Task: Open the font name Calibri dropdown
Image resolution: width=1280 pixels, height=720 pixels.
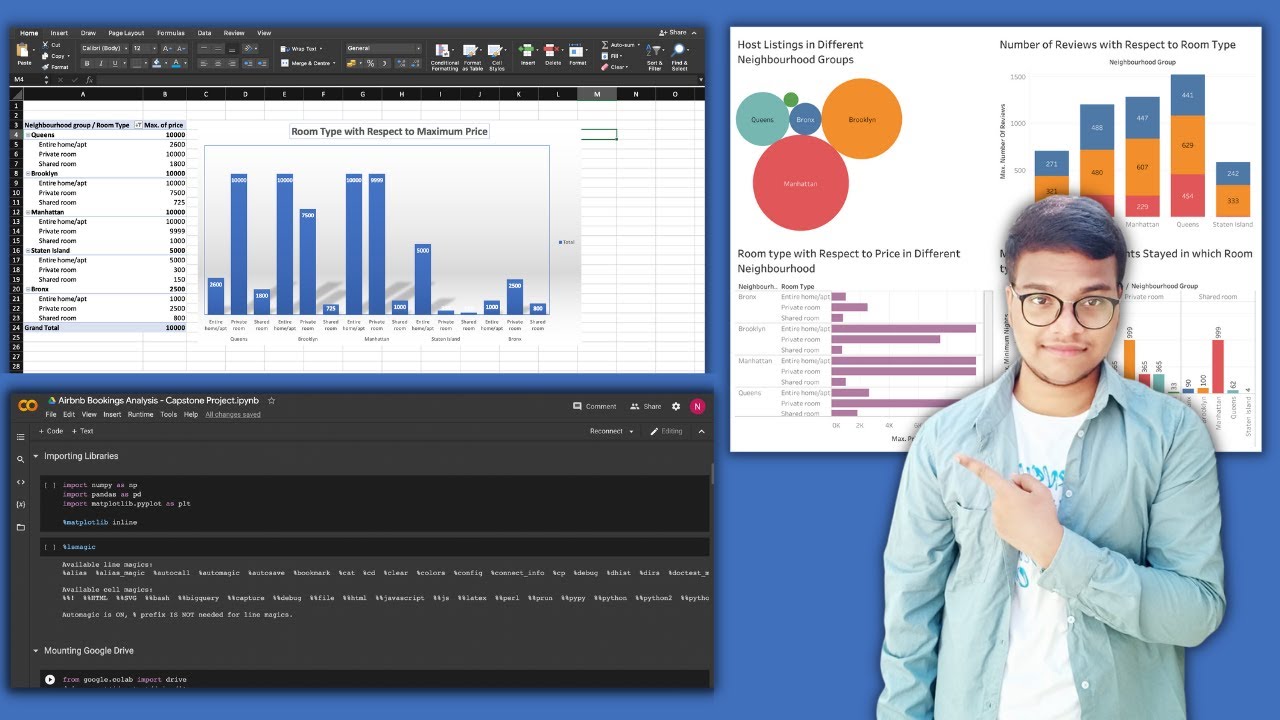Action: click(x=104, y=48)
